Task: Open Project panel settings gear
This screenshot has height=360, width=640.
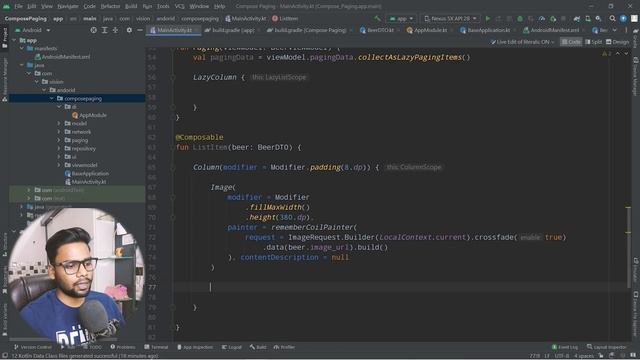Action: [129, 30]
